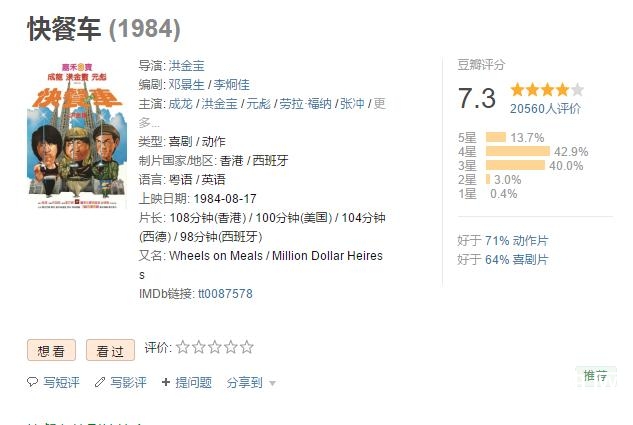The height and width of the screenshot is (425, 633).
Task: Open director 洪金宝 link
Action: (187, 66)
